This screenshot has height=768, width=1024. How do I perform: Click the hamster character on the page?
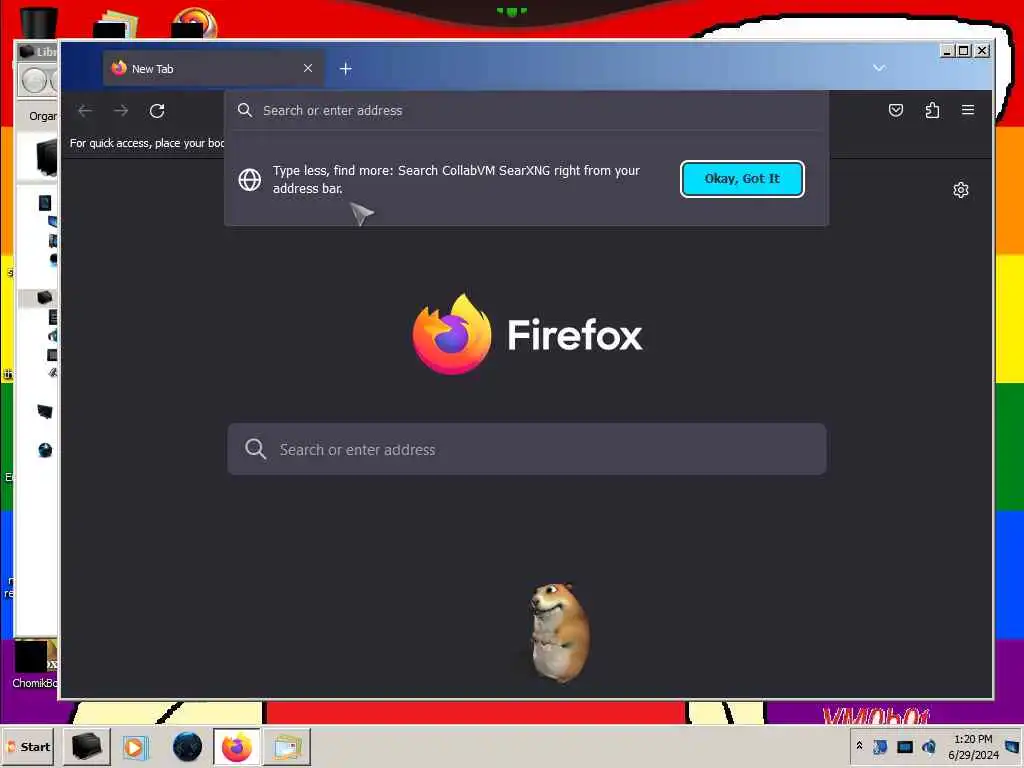(559, 632)
